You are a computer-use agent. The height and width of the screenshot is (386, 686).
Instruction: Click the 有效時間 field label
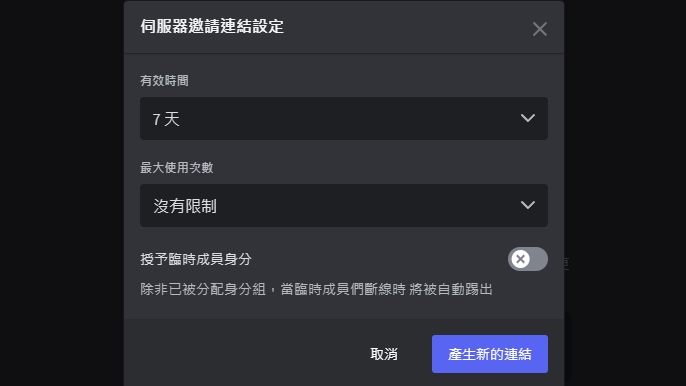point(164,81)
